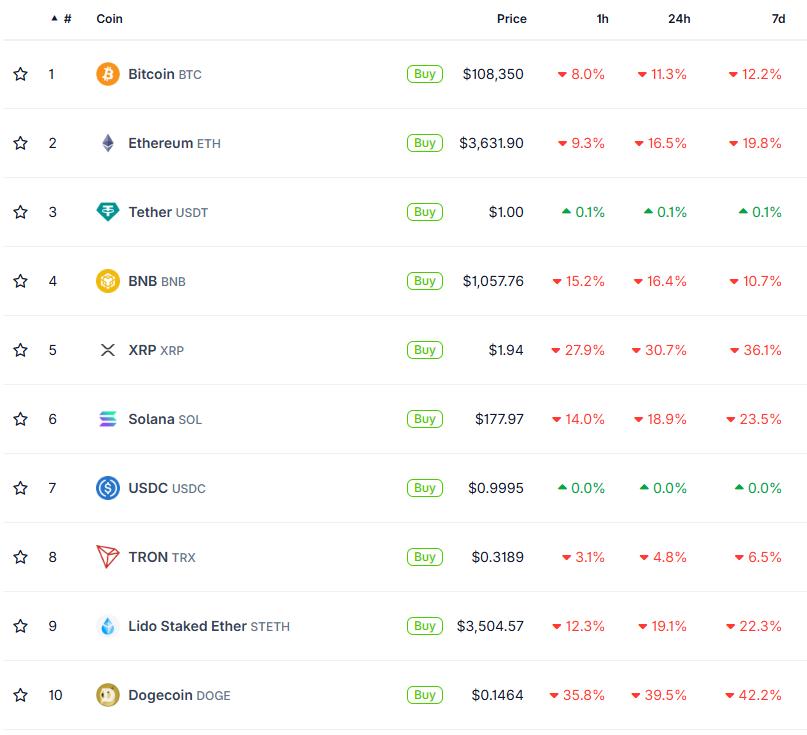This screenshot has height=735, width=807.
Task: Sort by the 1h column header
Action: pyautogui.click(x=602, y=19)
